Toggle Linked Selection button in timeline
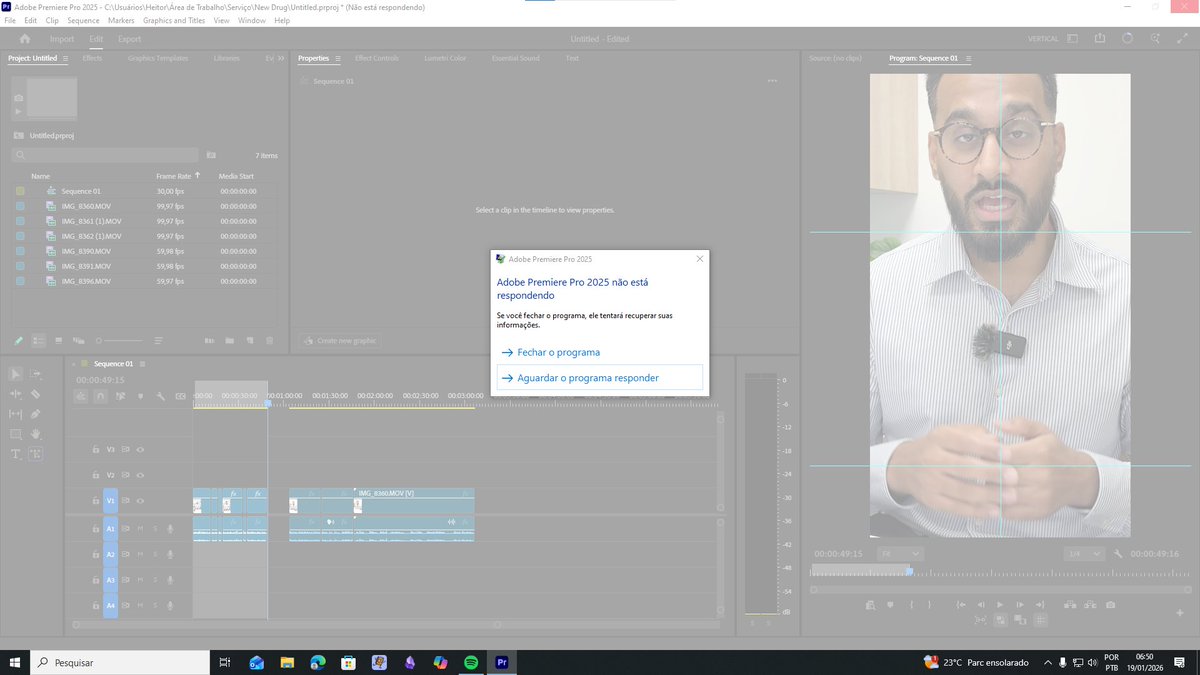Image resolution: width=1200 pixels, height=675 pixels. point(120,396)
